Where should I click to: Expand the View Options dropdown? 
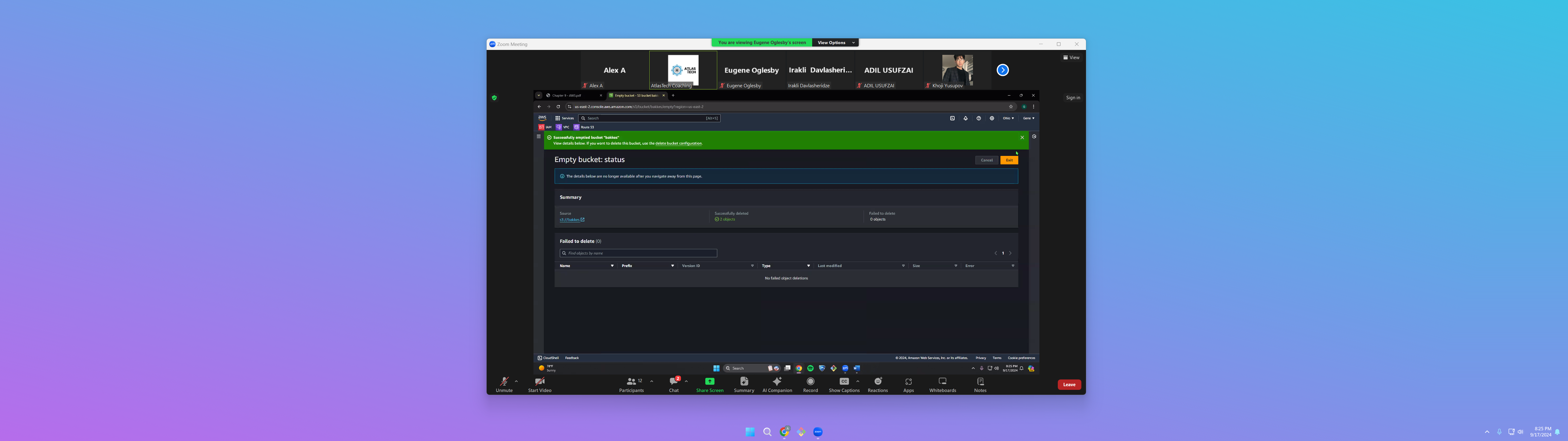click(x=835, y=43)
